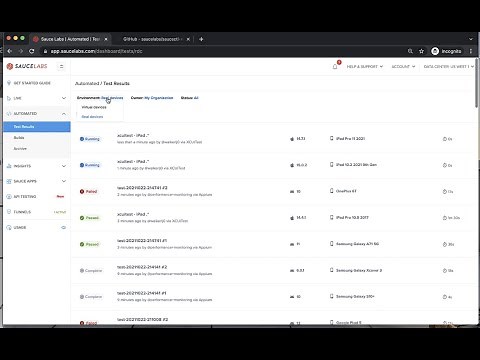
Task: Open the failed test on the OnePlus 6T row
Action: [x=142, y=188]
